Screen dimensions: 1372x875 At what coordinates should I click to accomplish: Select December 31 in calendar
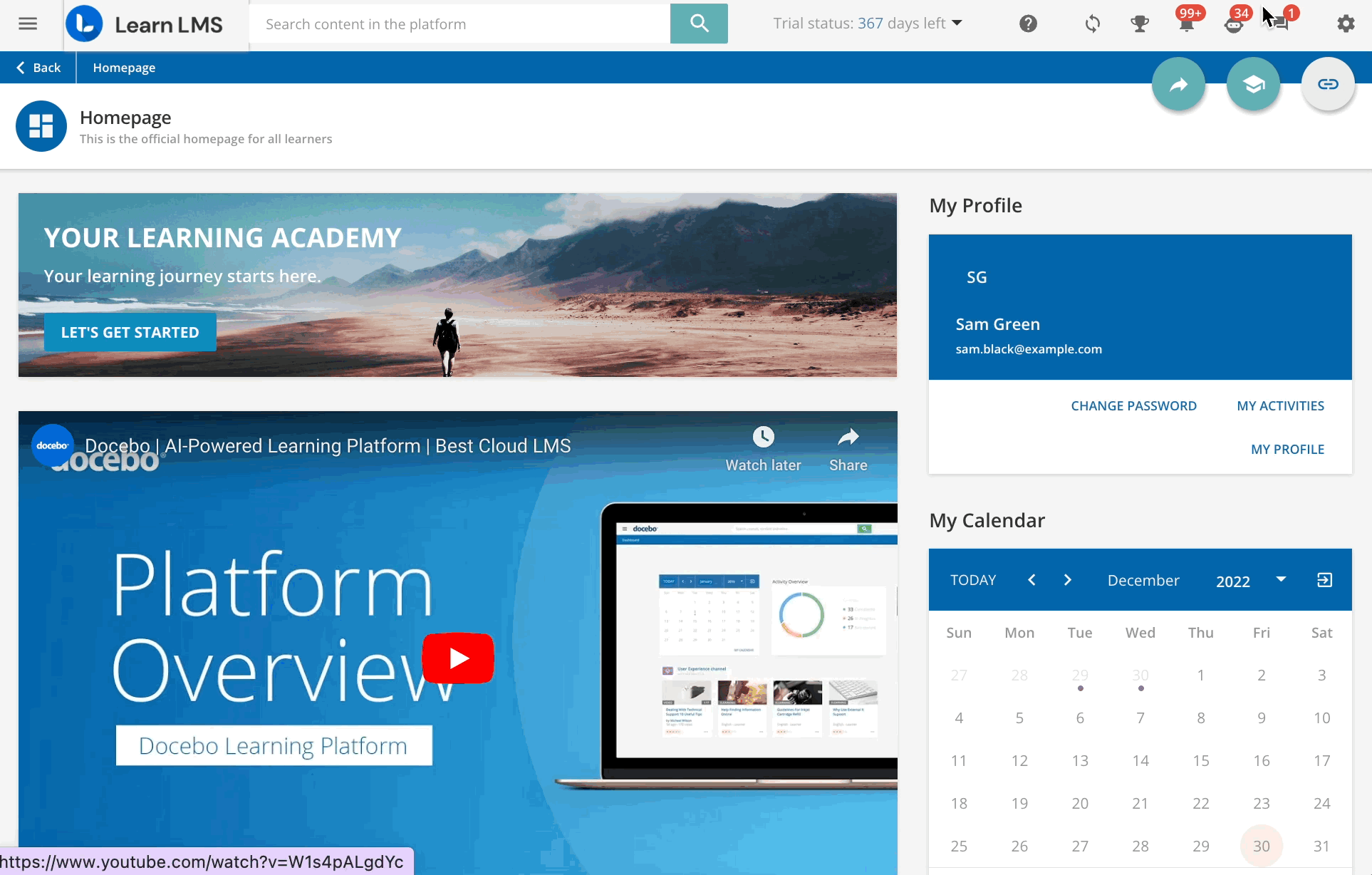pos(1322,846)
